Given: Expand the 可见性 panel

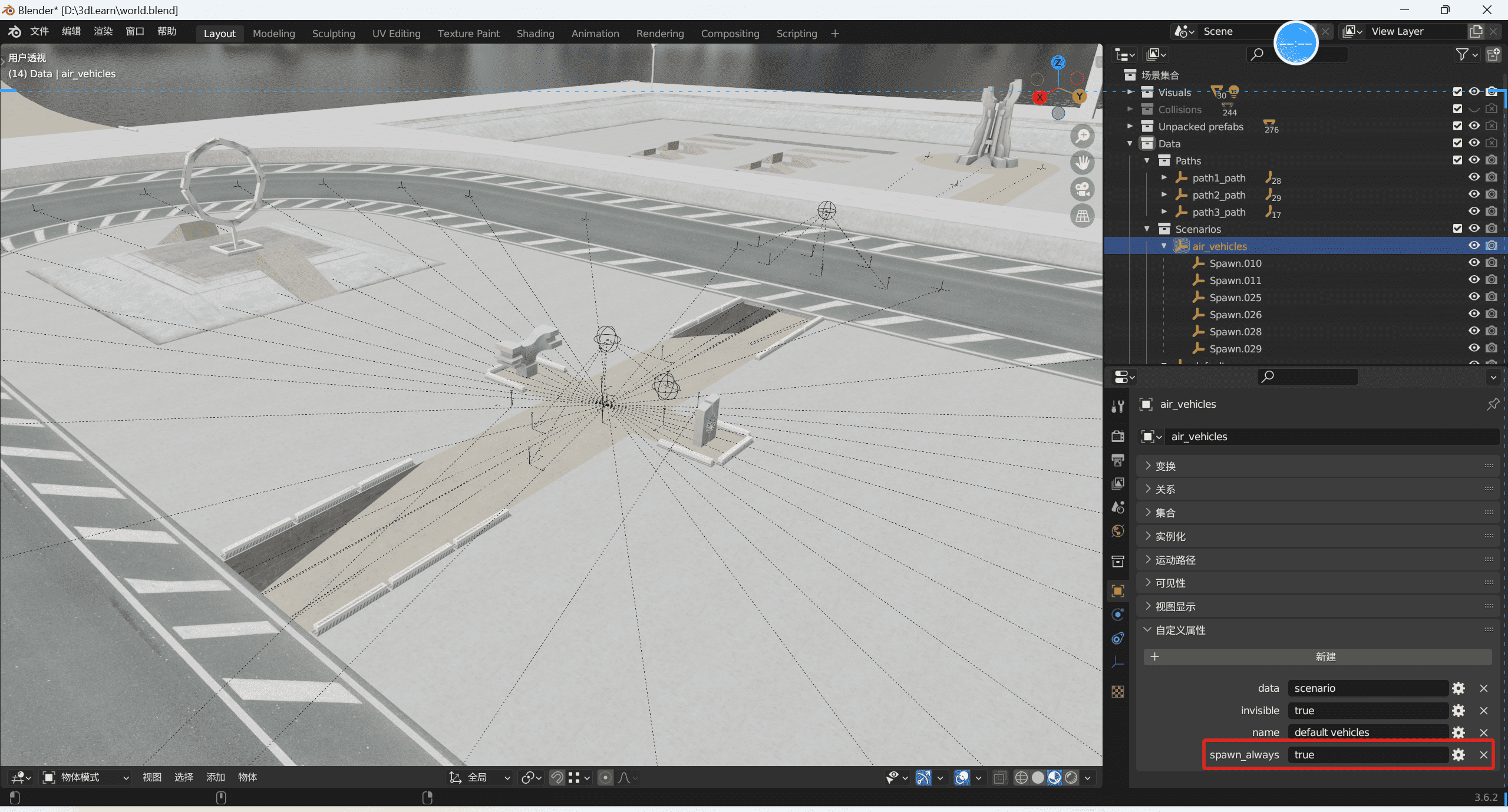Looking at the screenshot, I should (x=1317, y=583).
